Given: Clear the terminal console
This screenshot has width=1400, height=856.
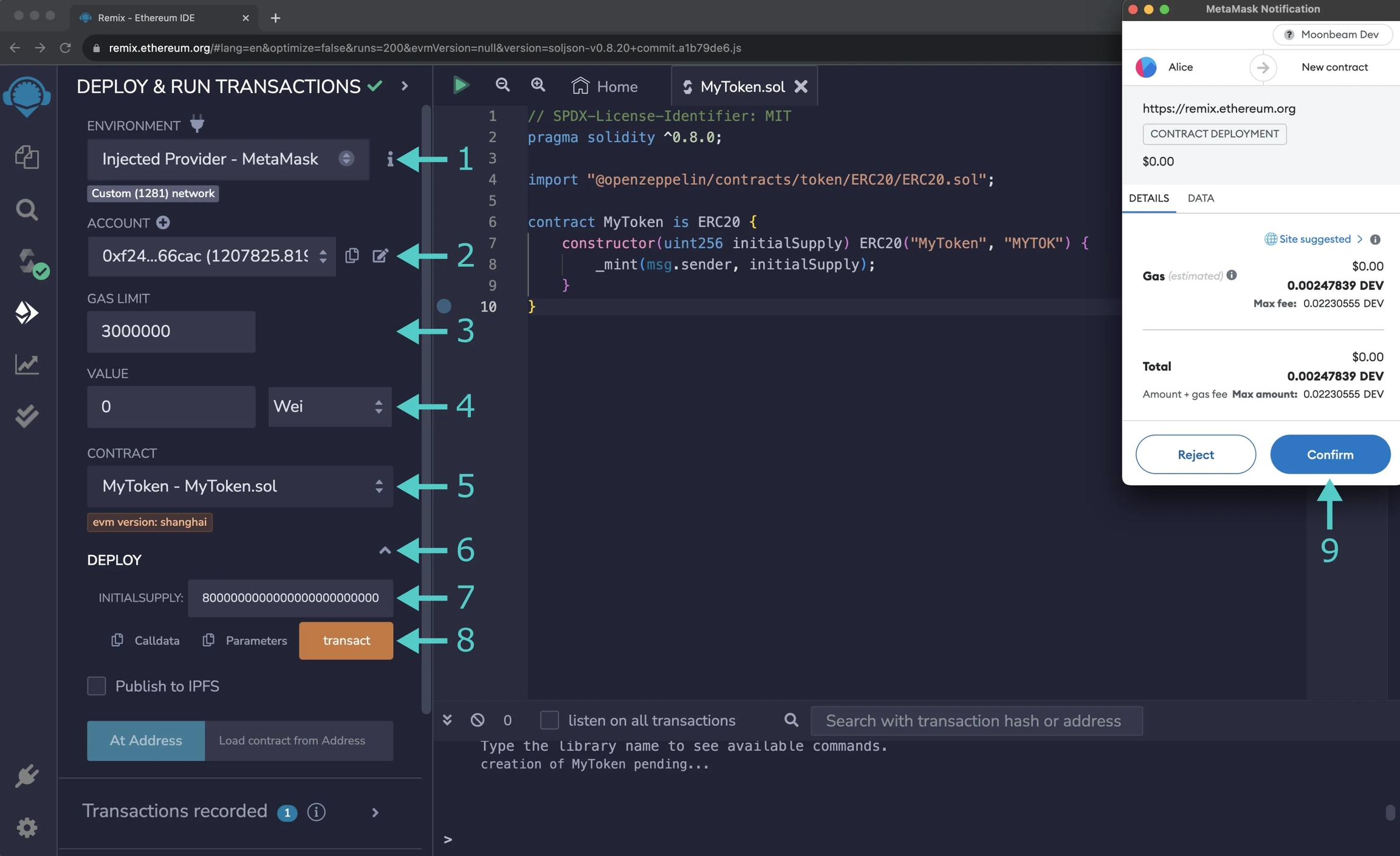Looking at the screenshot, I should pyautogui.click(x=478, y=720).
